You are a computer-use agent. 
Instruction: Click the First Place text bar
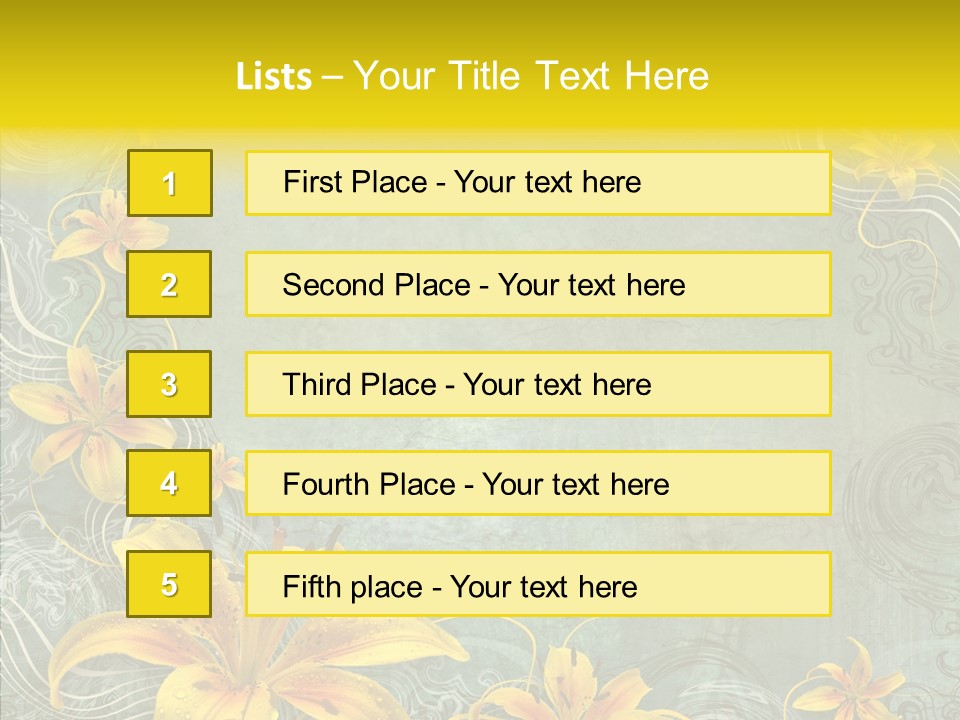click(x=538, y=183)
